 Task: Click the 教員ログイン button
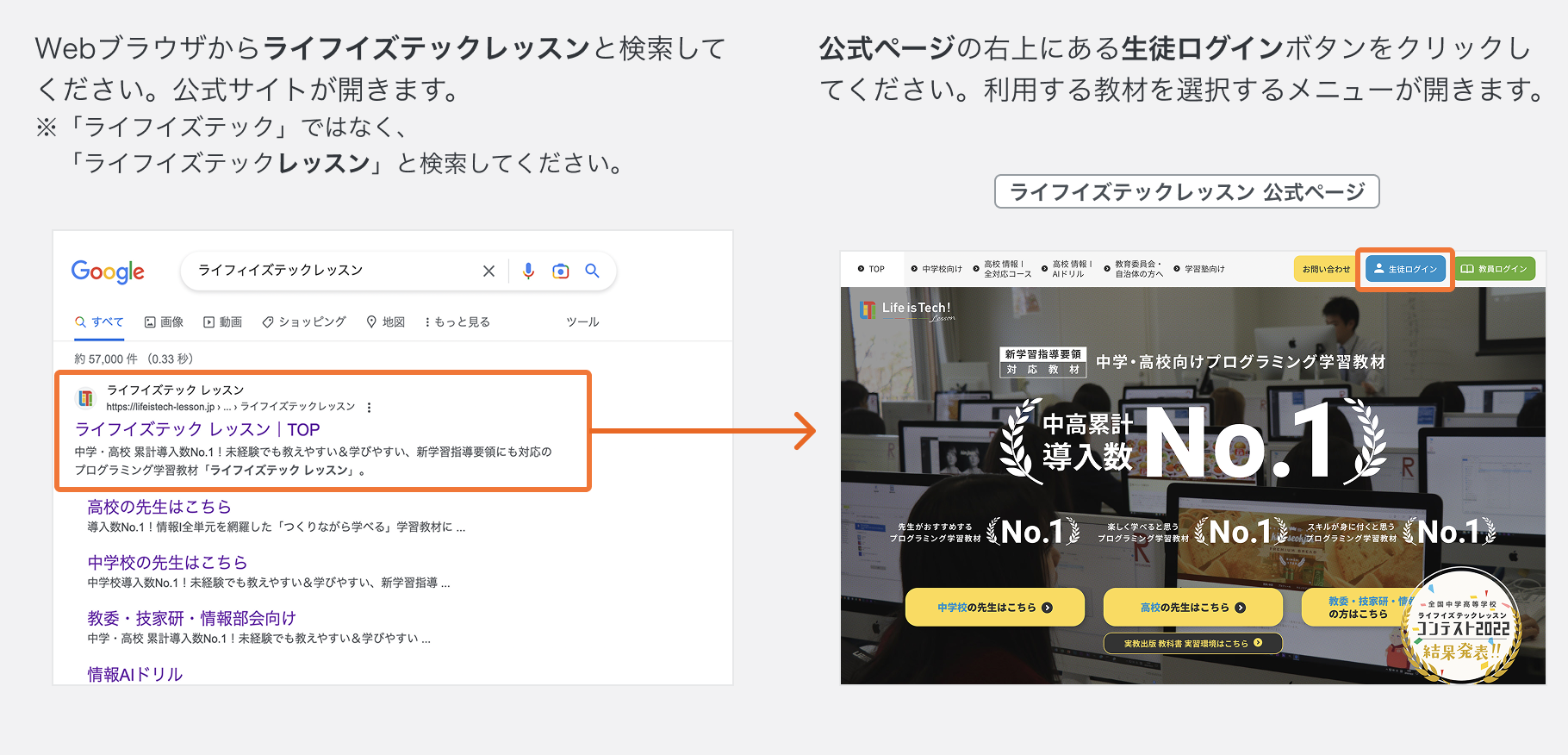pyautogui.click(x=1495, y=269)
